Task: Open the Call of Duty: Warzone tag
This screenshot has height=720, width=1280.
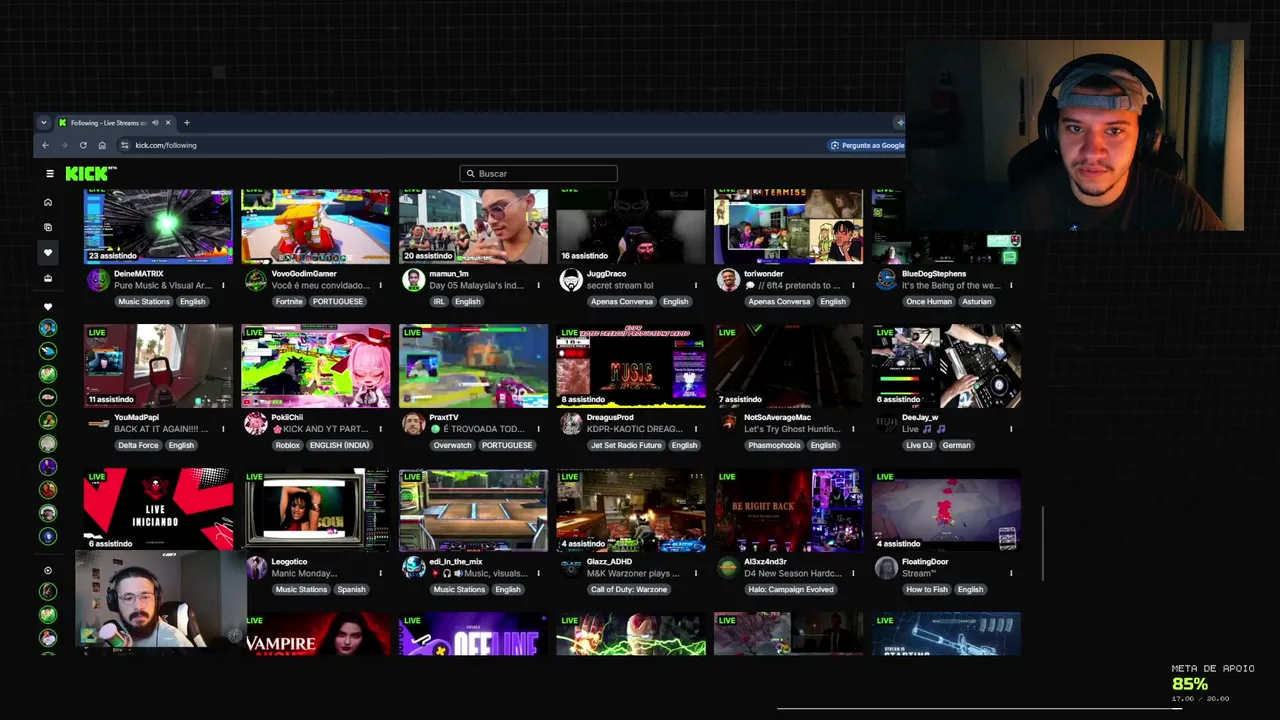Action: (629, 589)
